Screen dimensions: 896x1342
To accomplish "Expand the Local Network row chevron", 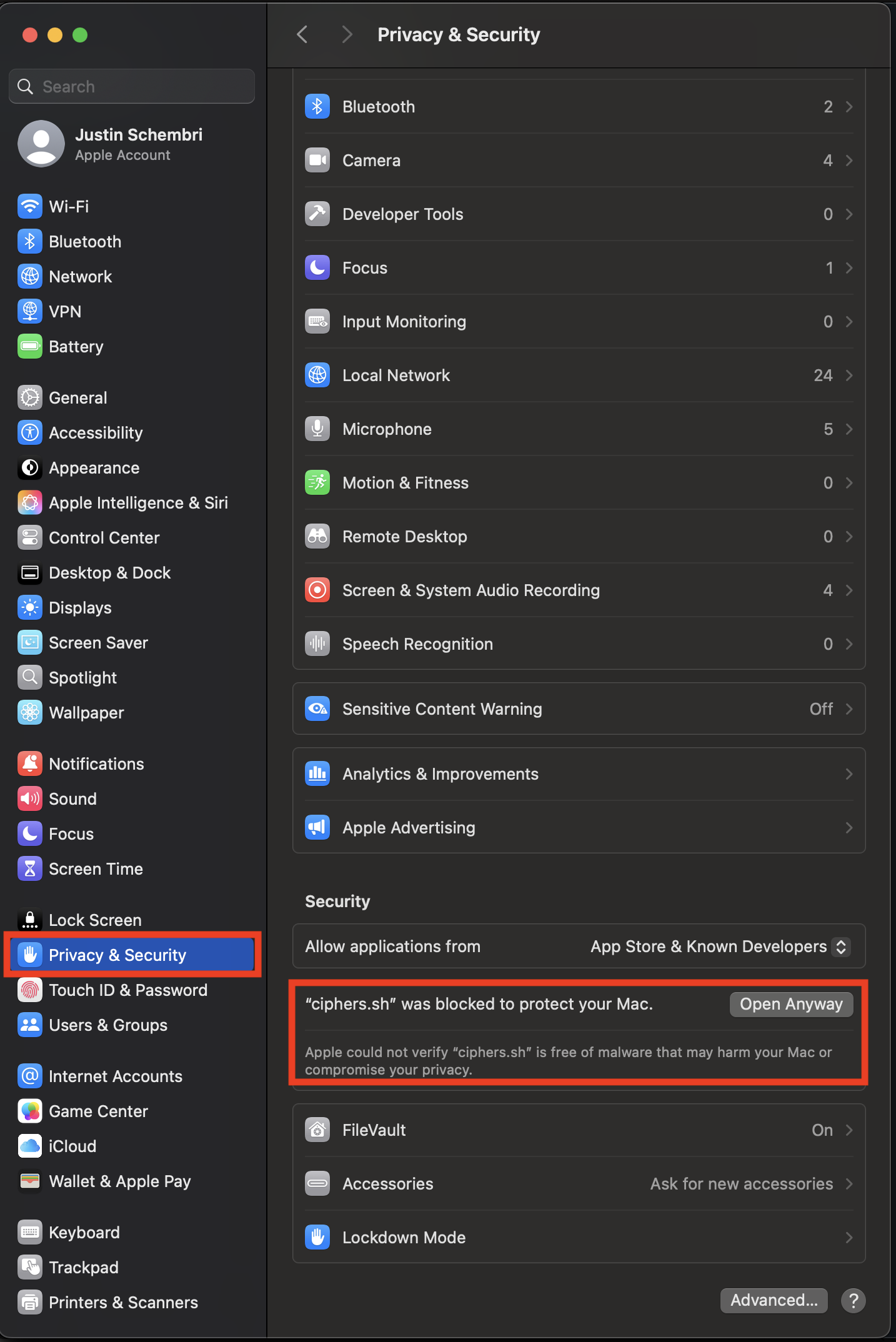I will (x=849, y=375).
